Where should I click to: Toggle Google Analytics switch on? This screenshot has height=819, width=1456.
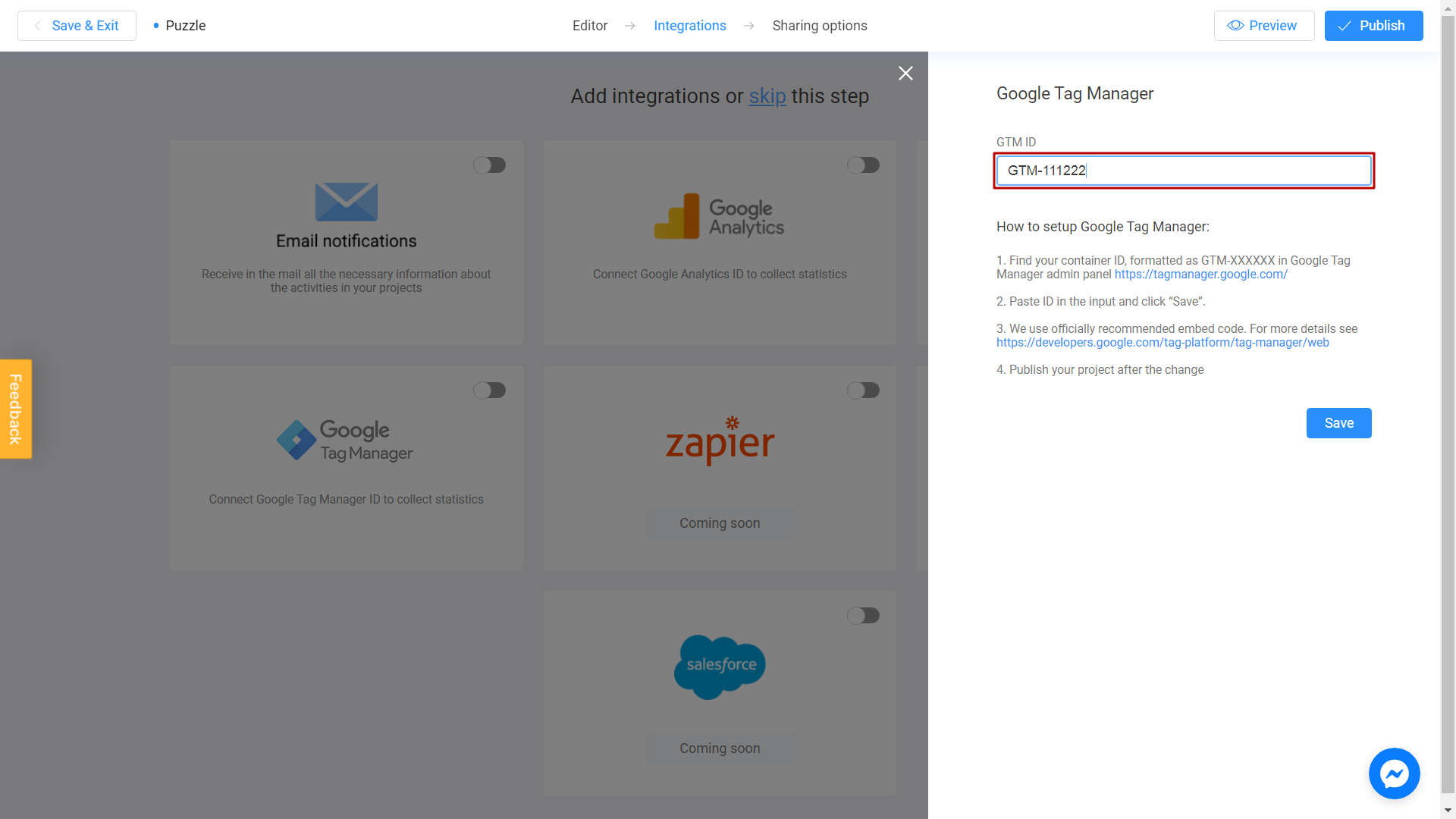click(x=863, y=164)
